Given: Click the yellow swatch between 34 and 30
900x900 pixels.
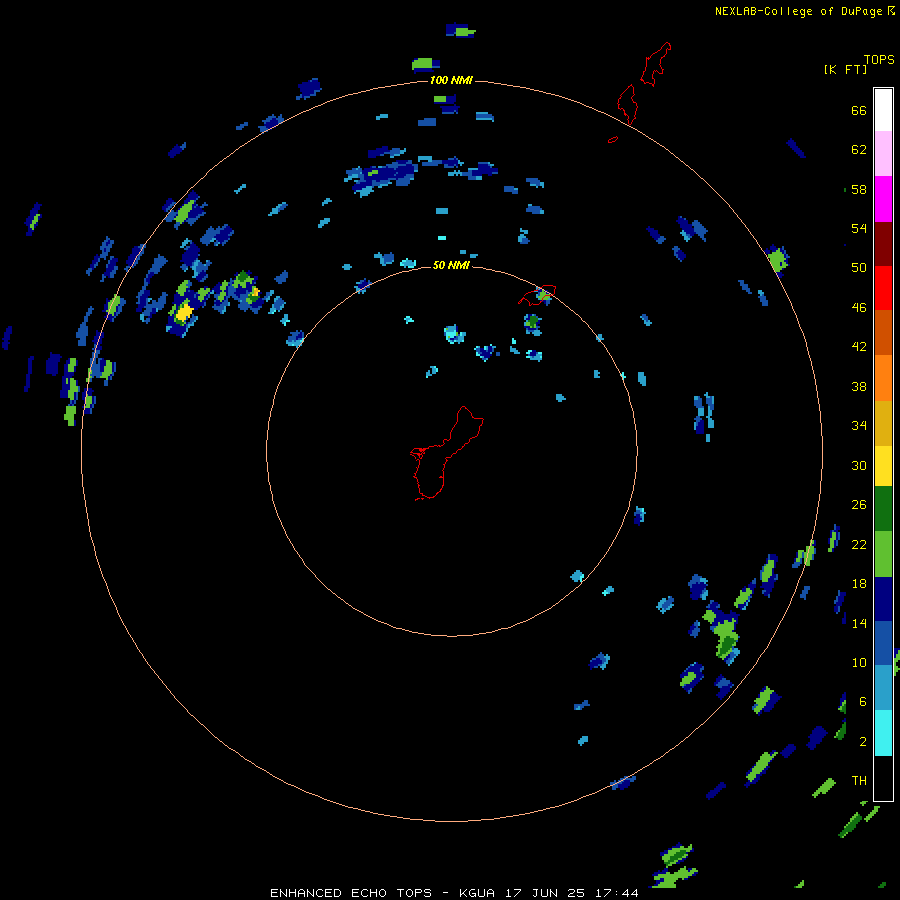Looking at the screenshot, I should pyautogui.click(x=883, y=465).
